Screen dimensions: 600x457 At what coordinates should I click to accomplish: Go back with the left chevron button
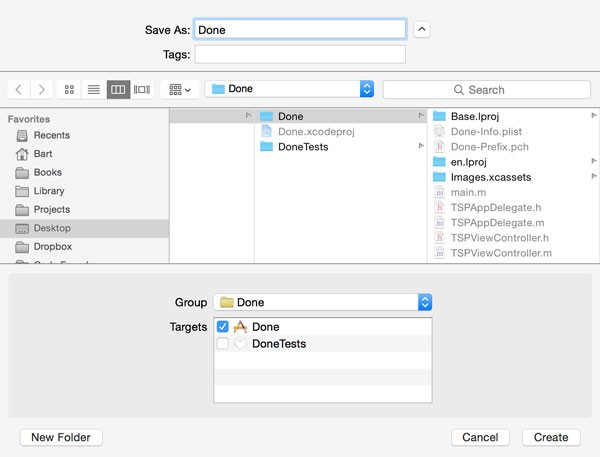tap(19, 90)
